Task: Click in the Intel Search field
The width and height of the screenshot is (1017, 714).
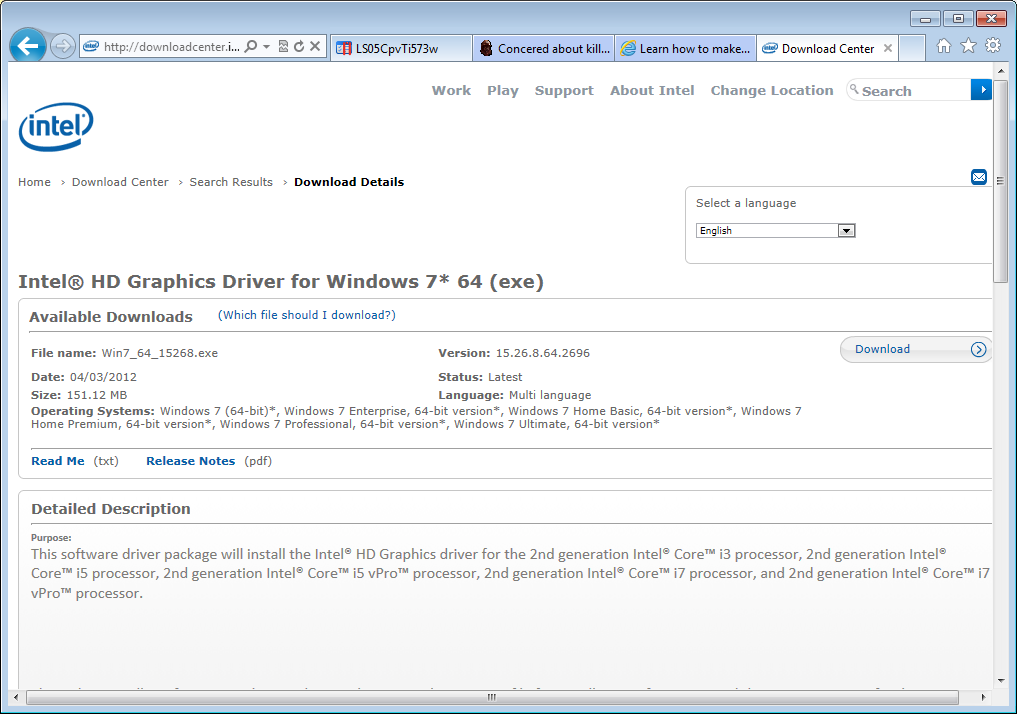Action: tap(910, 91)
